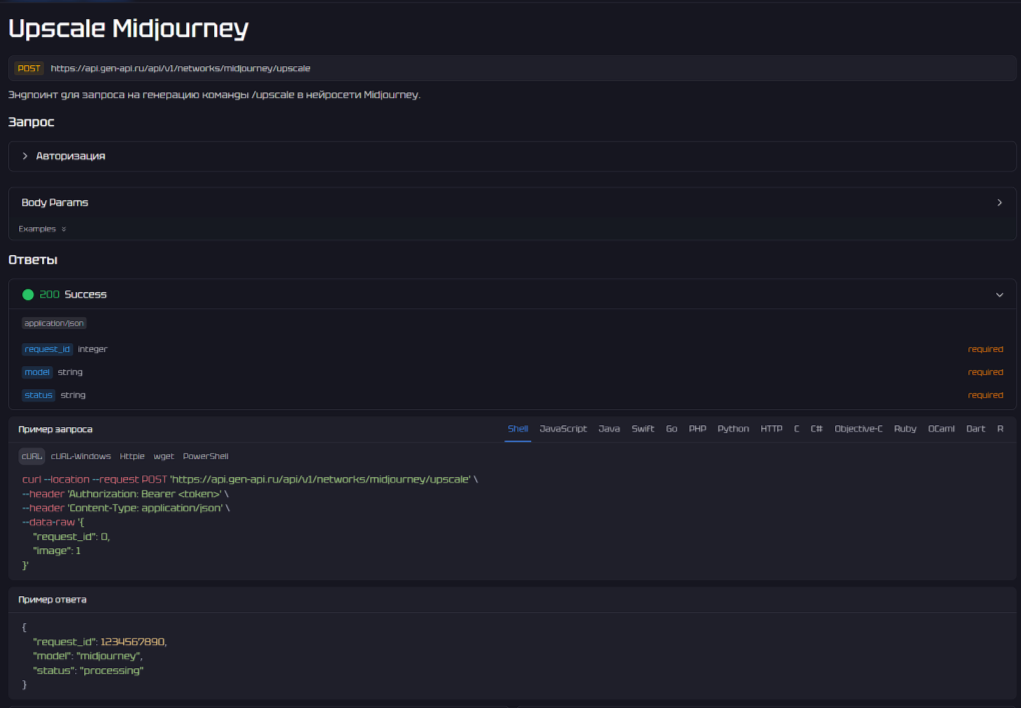1021x708 pixels.
Task: Expand Body Params with right arrow
Action: [999, 202]
